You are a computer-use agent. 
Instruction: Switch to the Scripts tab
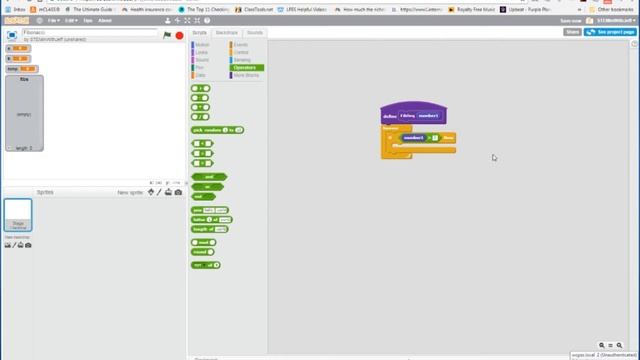click(200, 33)
